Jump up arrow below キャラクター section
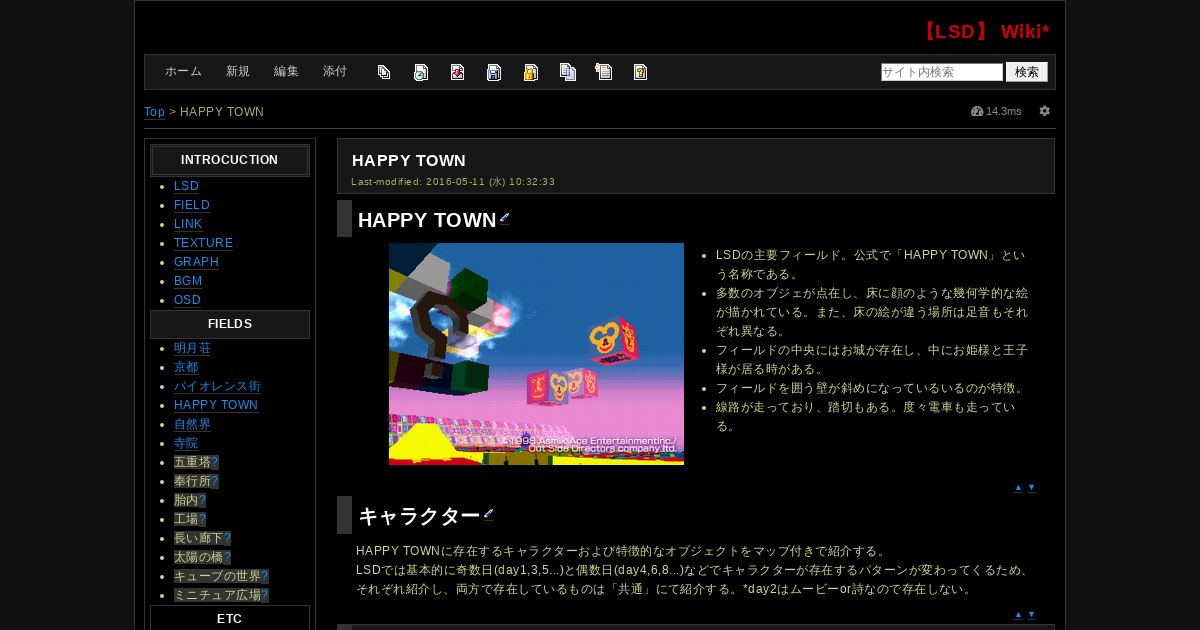Screen dimensions: 1200x630 (x=1018, y=614)
